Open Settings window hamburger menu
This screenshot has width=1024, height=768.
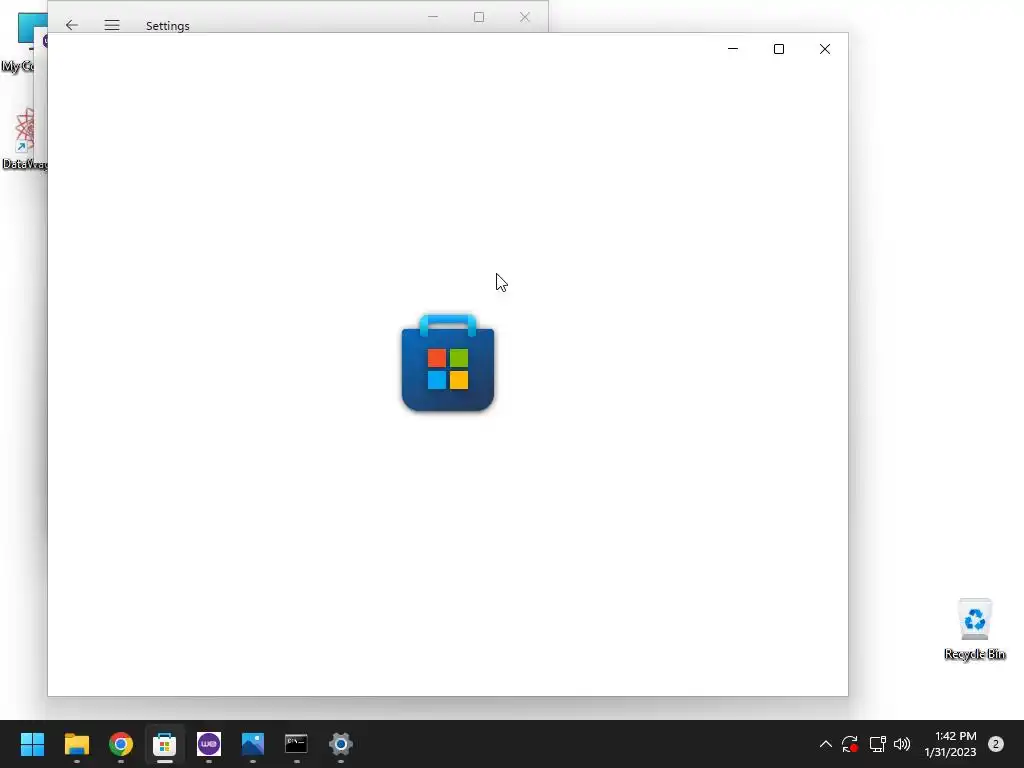click(112, 25)
